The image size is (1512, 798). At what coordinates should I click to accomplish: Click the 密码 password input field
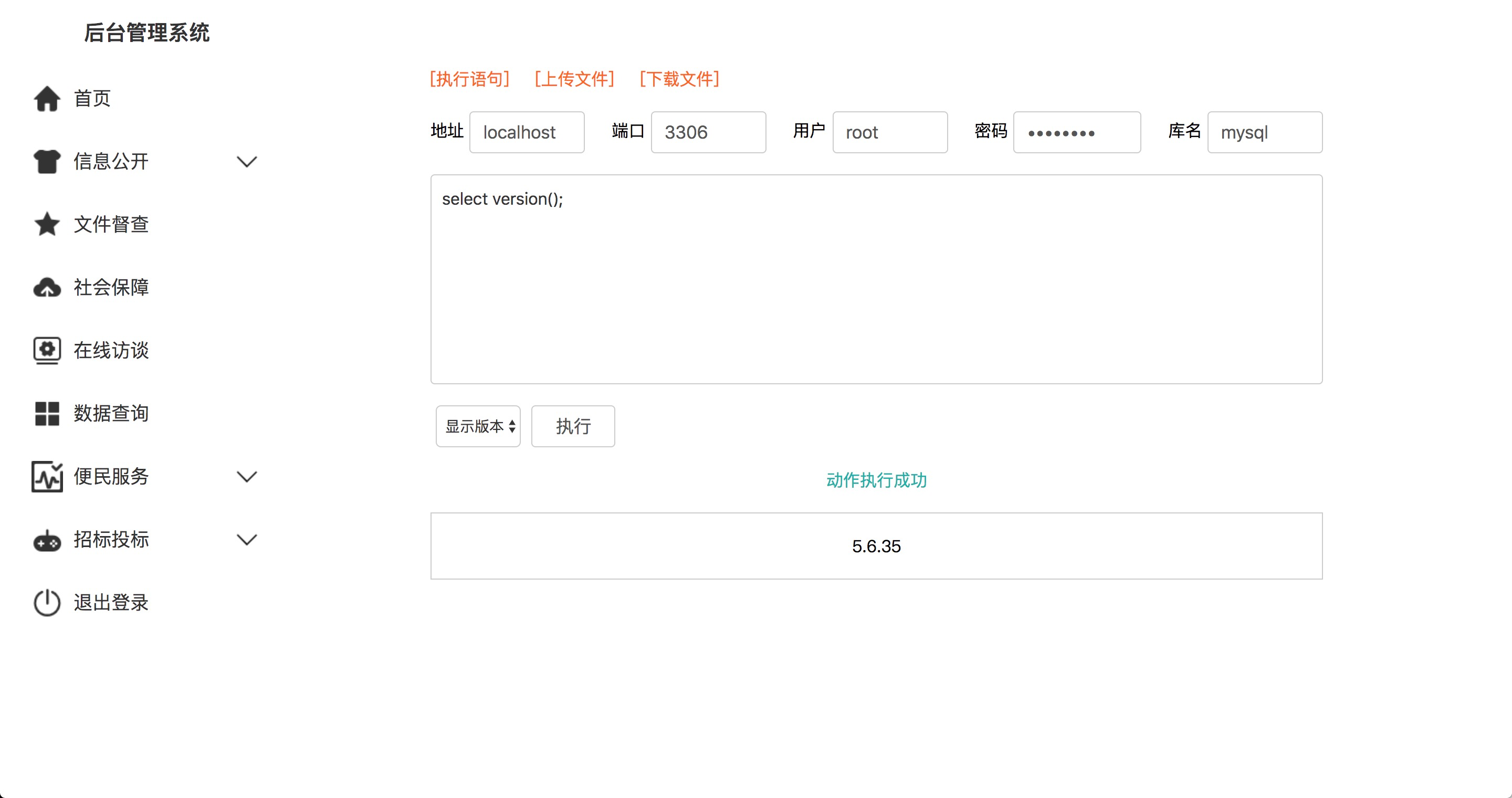click(1076, 133)
